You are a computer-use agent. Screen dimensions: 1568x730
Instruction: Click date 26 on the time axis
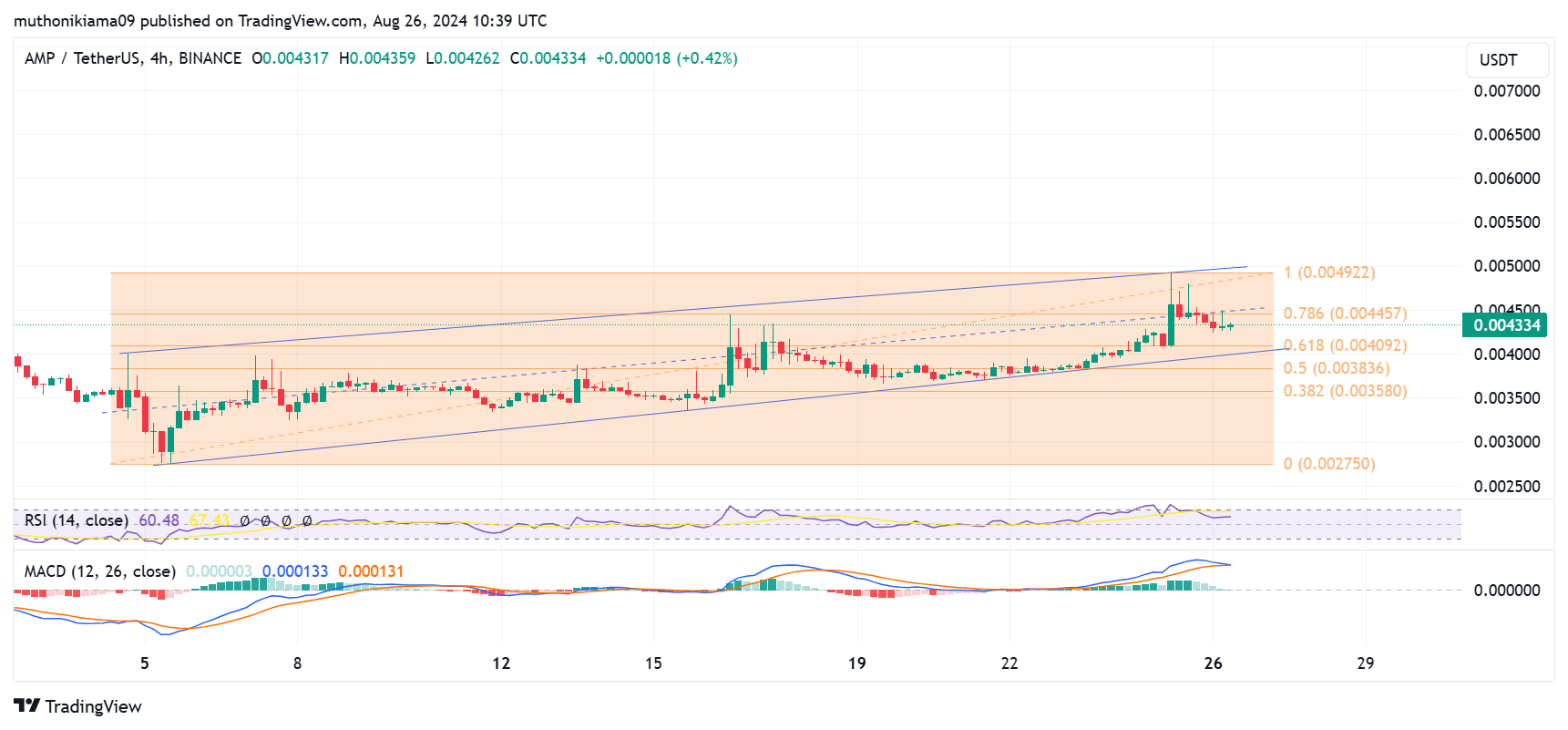pos(1213,663)
